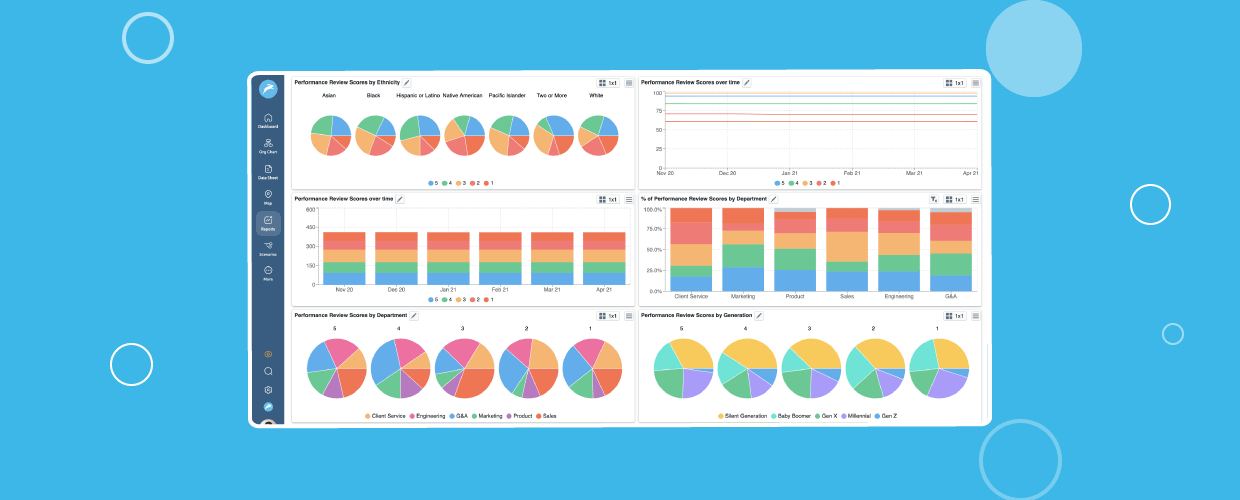Click the search magnifier icon in sidebar
Image resolution: width=1240 pixels, height=500 pixels.
click(268, 371)
